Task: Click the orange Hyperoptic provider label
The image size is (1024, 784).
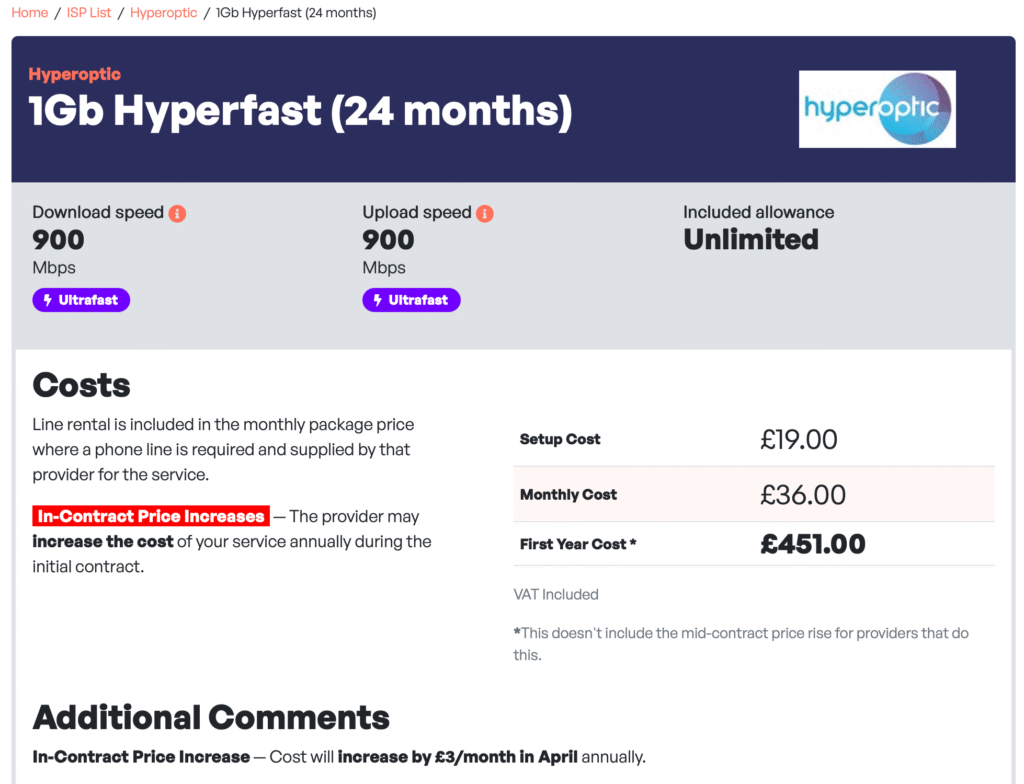Action: 75,74
